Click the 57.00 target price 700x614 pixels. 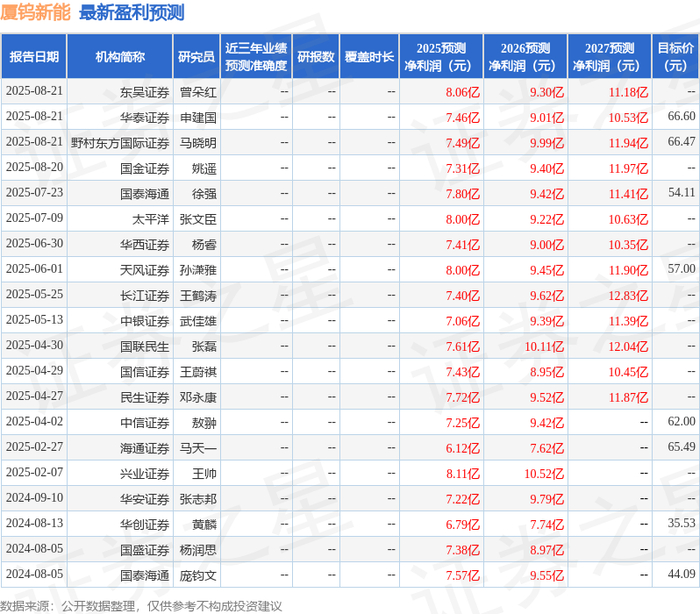[681, 269]
